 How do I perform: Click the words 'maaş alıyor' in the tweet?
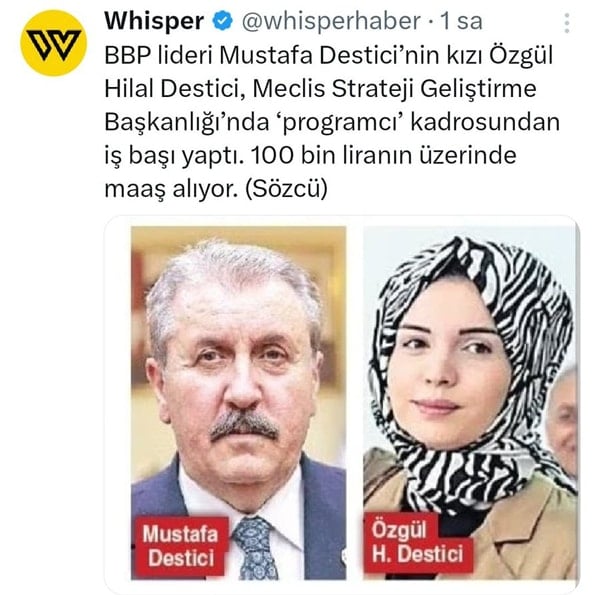[171, 189]
